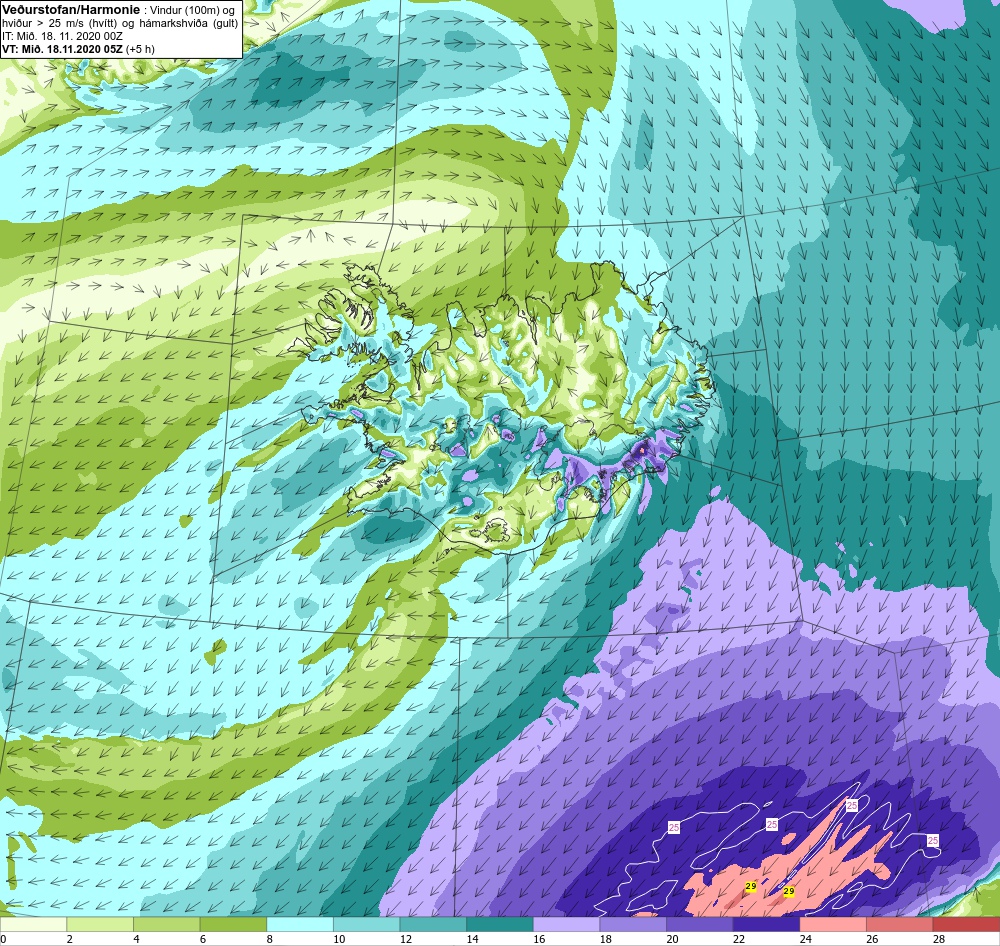This screenshot has width=1000, height=946.
Task: Click the leftmost white '25' gust contour label
Action: [674, 827]
